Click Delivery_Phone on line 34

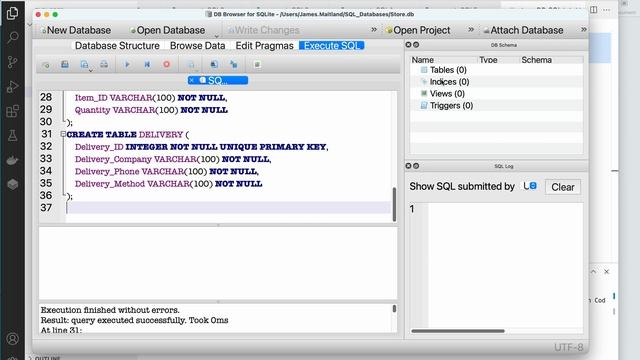(x=107, y=171)
